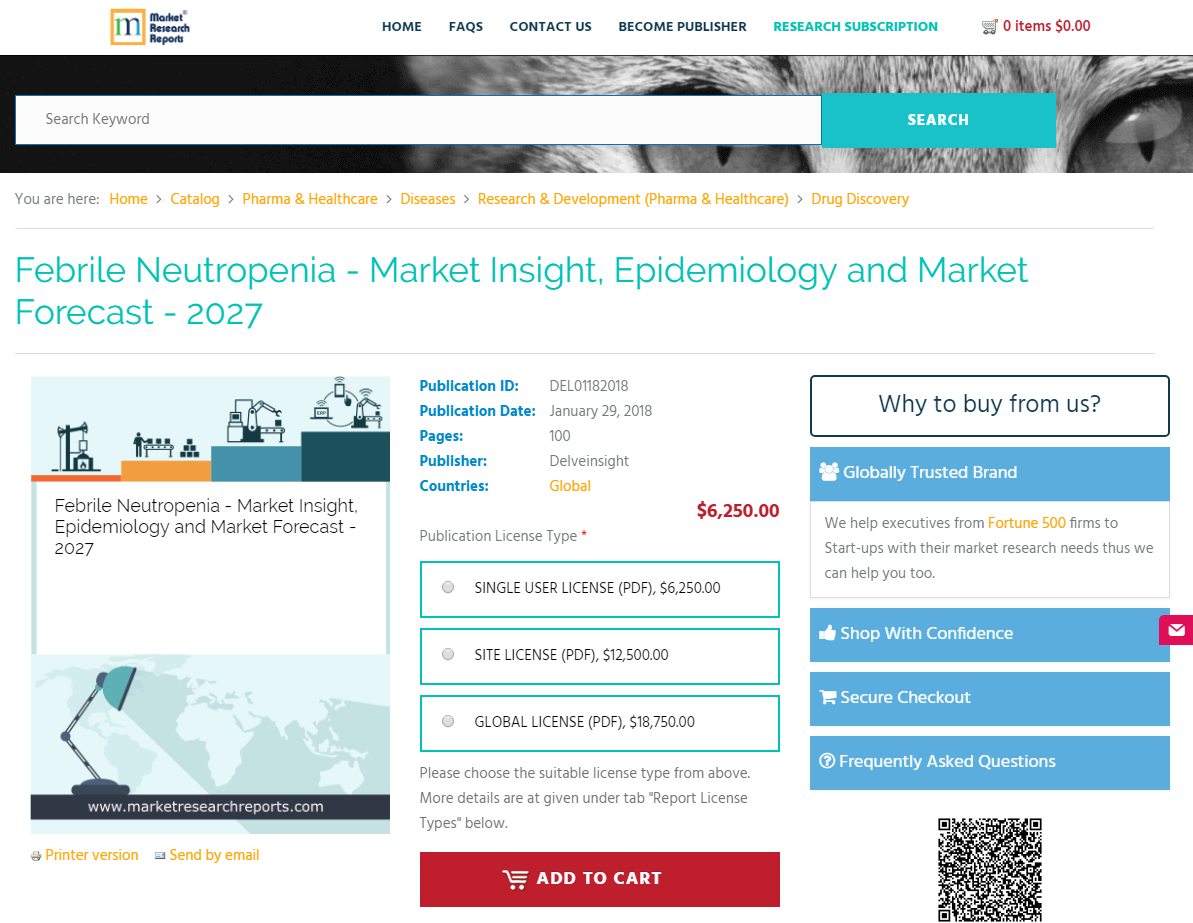Screen dimensions: 1193x923
Task: Click the Globally Trusted Brand people icon
Action: point(829,472)
